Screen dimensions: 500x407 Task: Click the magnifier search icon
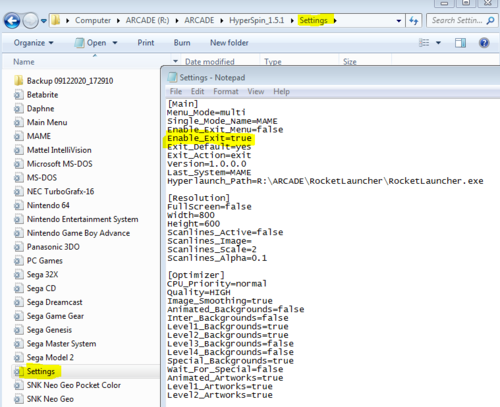[x=490, y=21]
